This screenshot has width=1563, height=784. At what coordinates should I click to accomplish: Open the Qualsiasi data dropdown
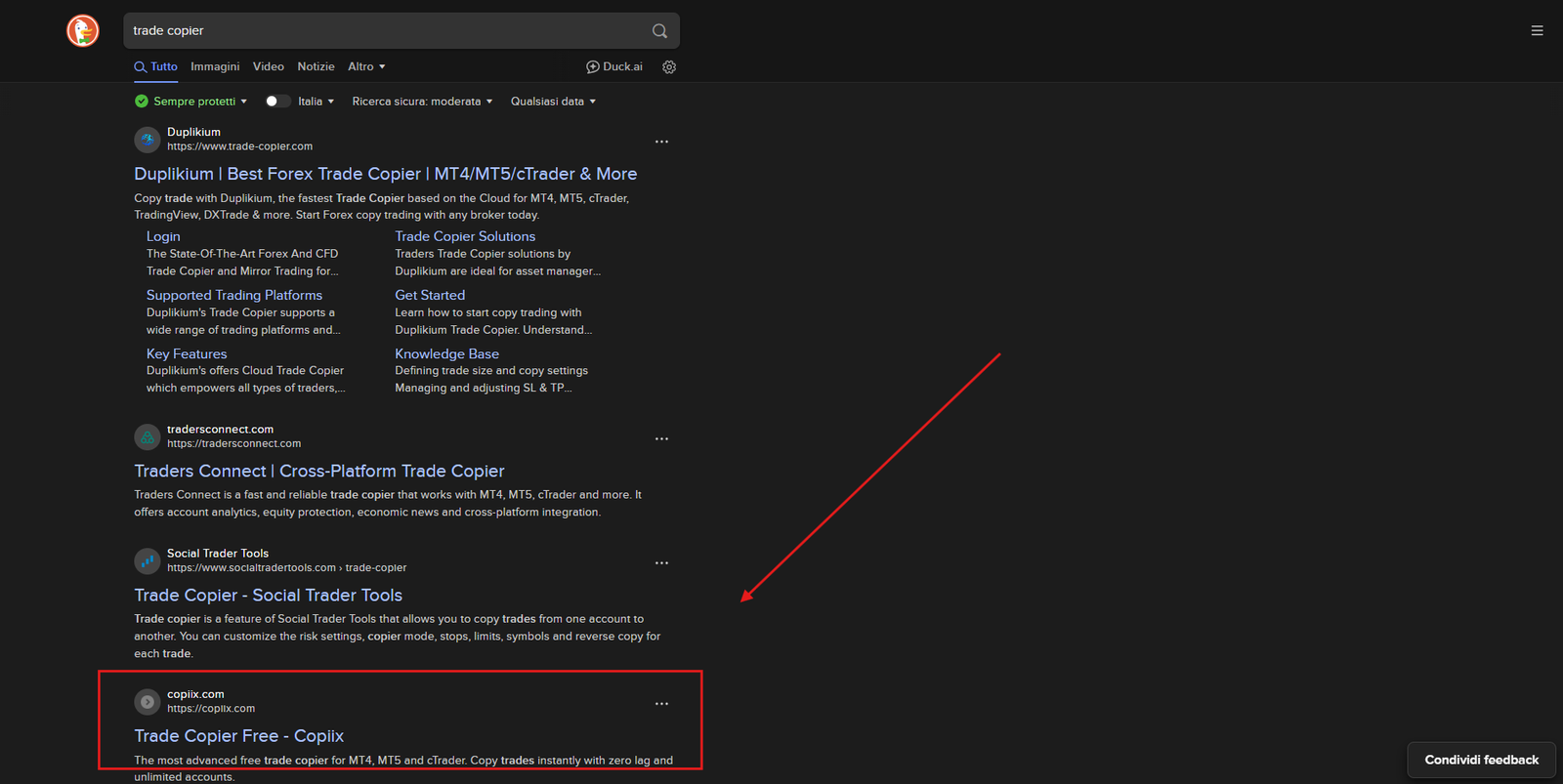(553, 102)
